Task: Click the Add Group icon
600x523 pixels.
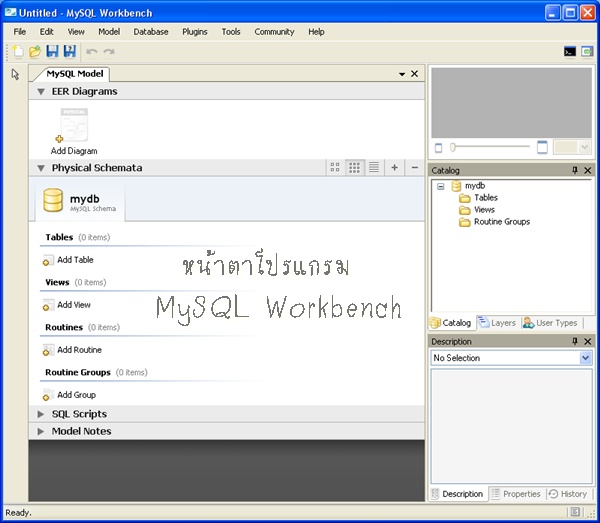Action: tap(47, 395)
